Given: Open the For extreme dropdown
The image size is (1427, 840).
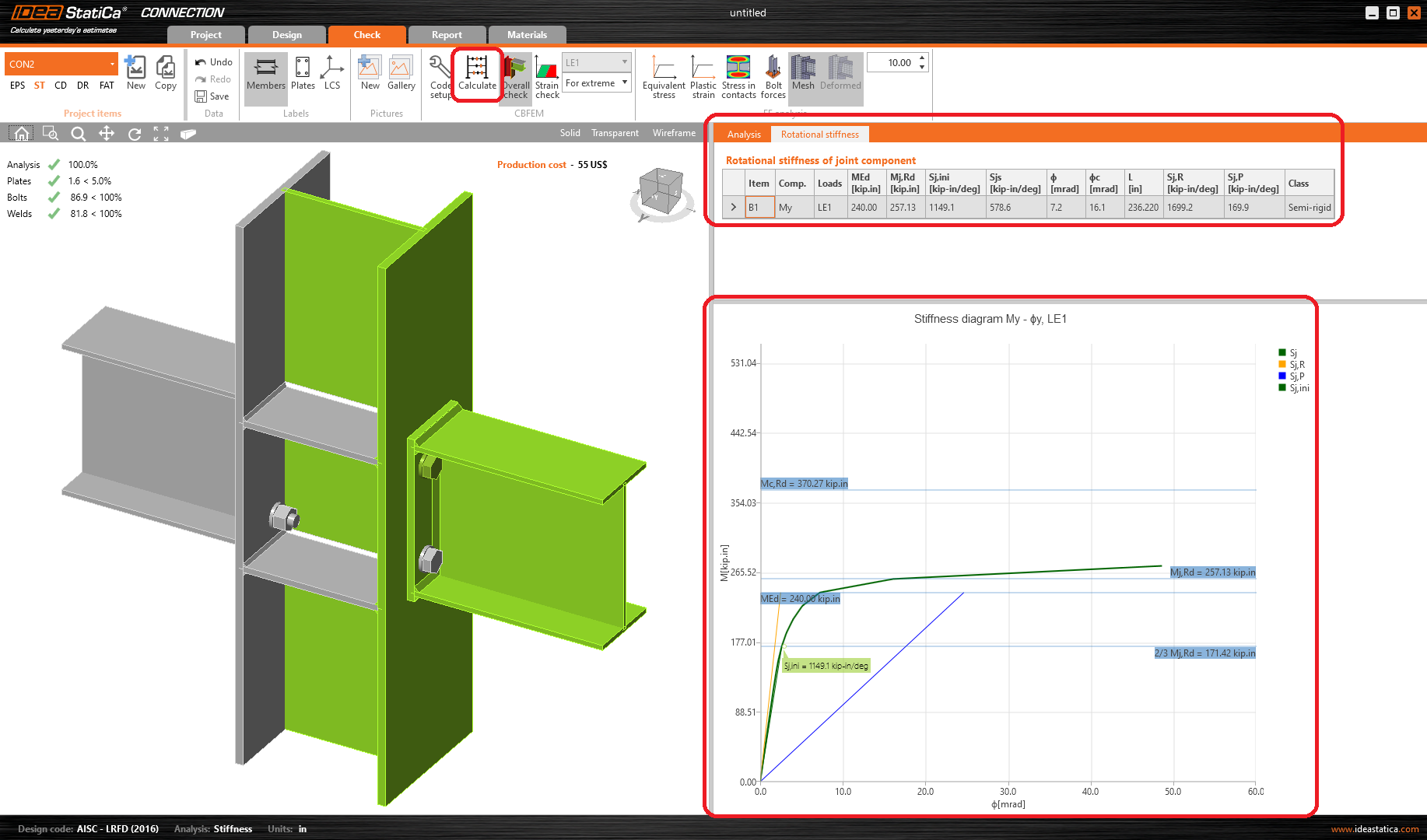Looking at the screenshot, I should tap(597, 83).
